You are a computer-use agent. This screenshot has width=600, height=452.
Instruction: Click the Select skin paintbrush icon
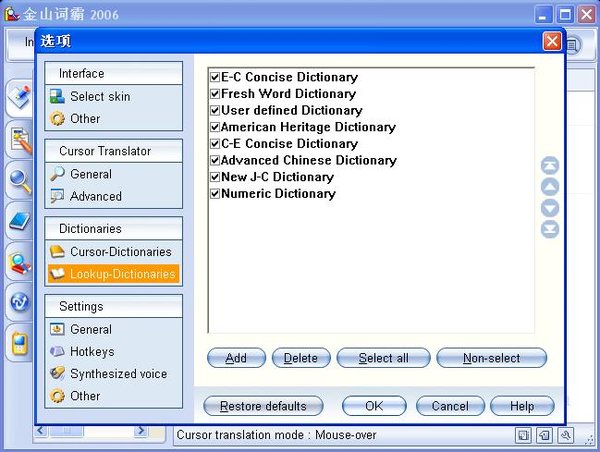pyautogui.click(x=58, y=97)
